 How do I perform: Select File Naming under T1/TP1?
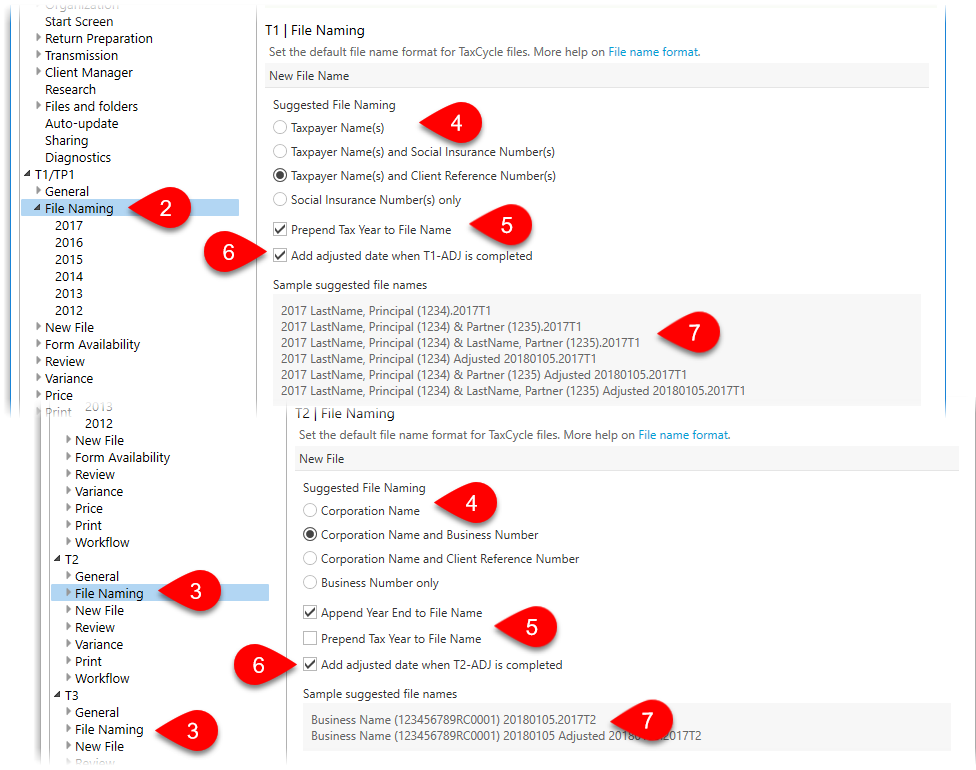79,208
